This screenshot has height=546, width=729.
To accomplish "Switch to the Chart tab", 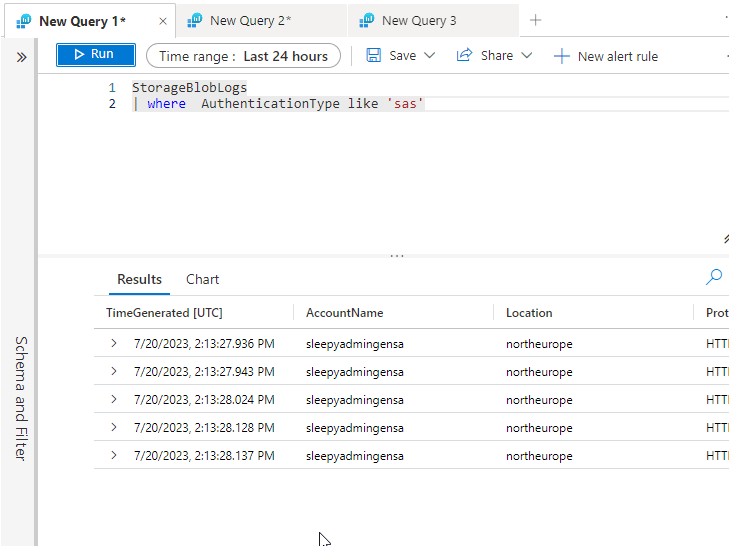I will (x=202, y=280).
